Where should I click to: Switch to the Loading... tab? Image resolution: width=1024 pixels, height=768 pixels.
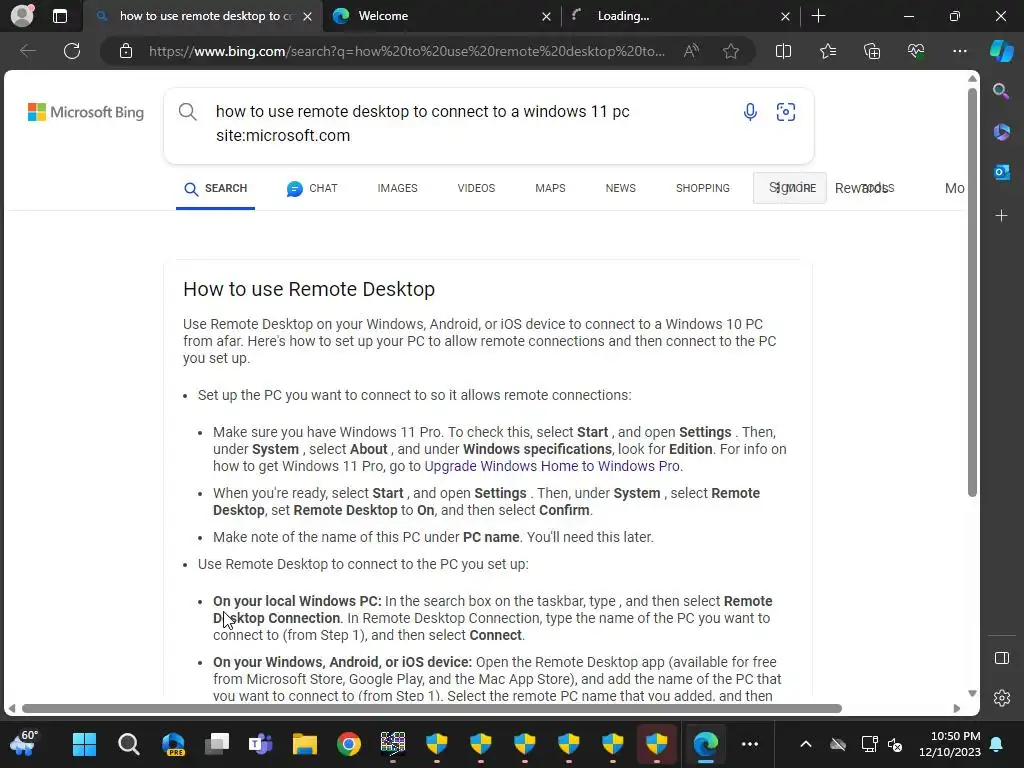coord(679,16)
